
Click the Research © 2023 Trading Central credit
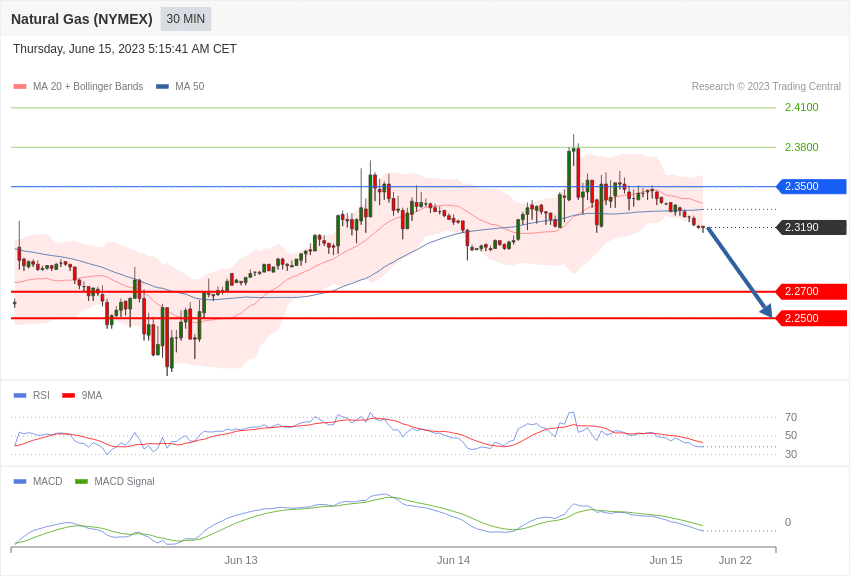click(x=766, y=86)
